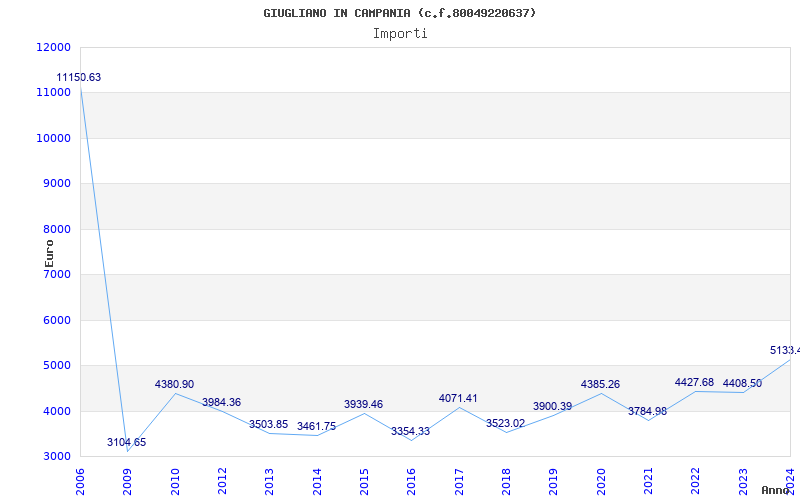The width and height of the screenshot is (800, 500).
Task: Click the Euro axis label
Action: [x=49, y=254]
